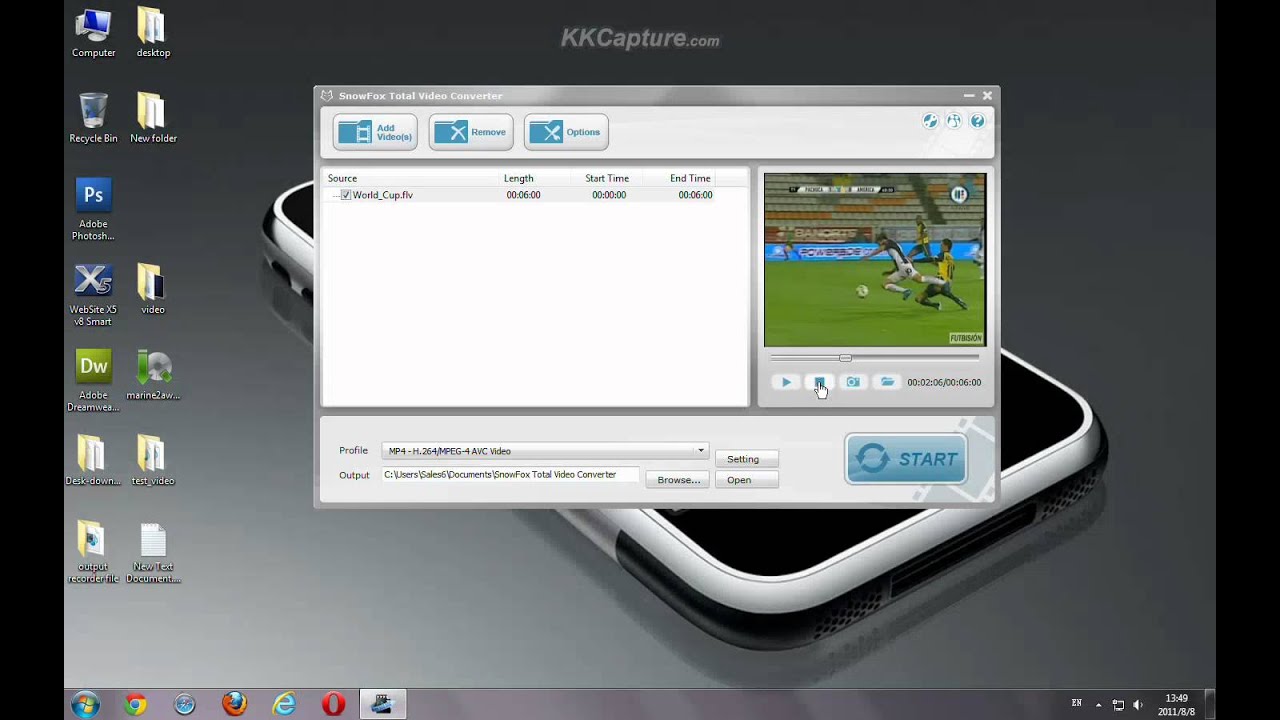Play the video preview
This screenshot has height=720, width=1280.
(786, 382)
